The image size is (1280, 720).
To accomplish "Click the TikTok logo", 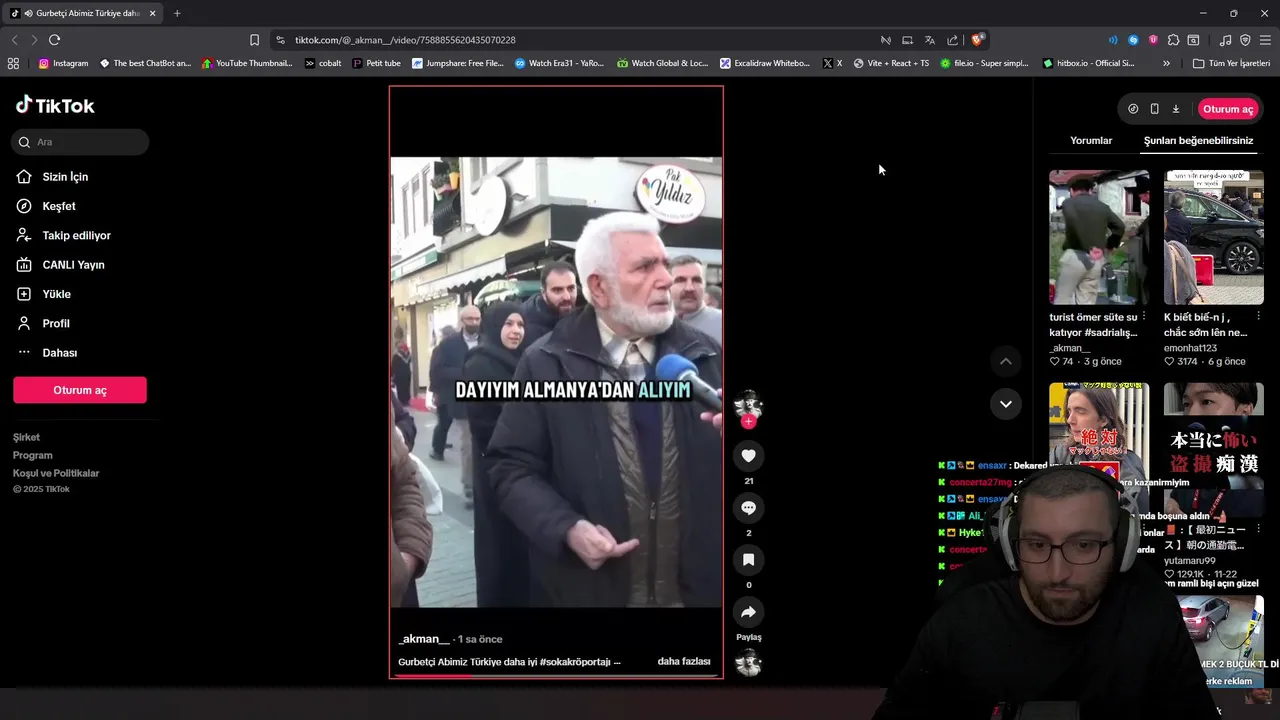I will pos(55,105).
